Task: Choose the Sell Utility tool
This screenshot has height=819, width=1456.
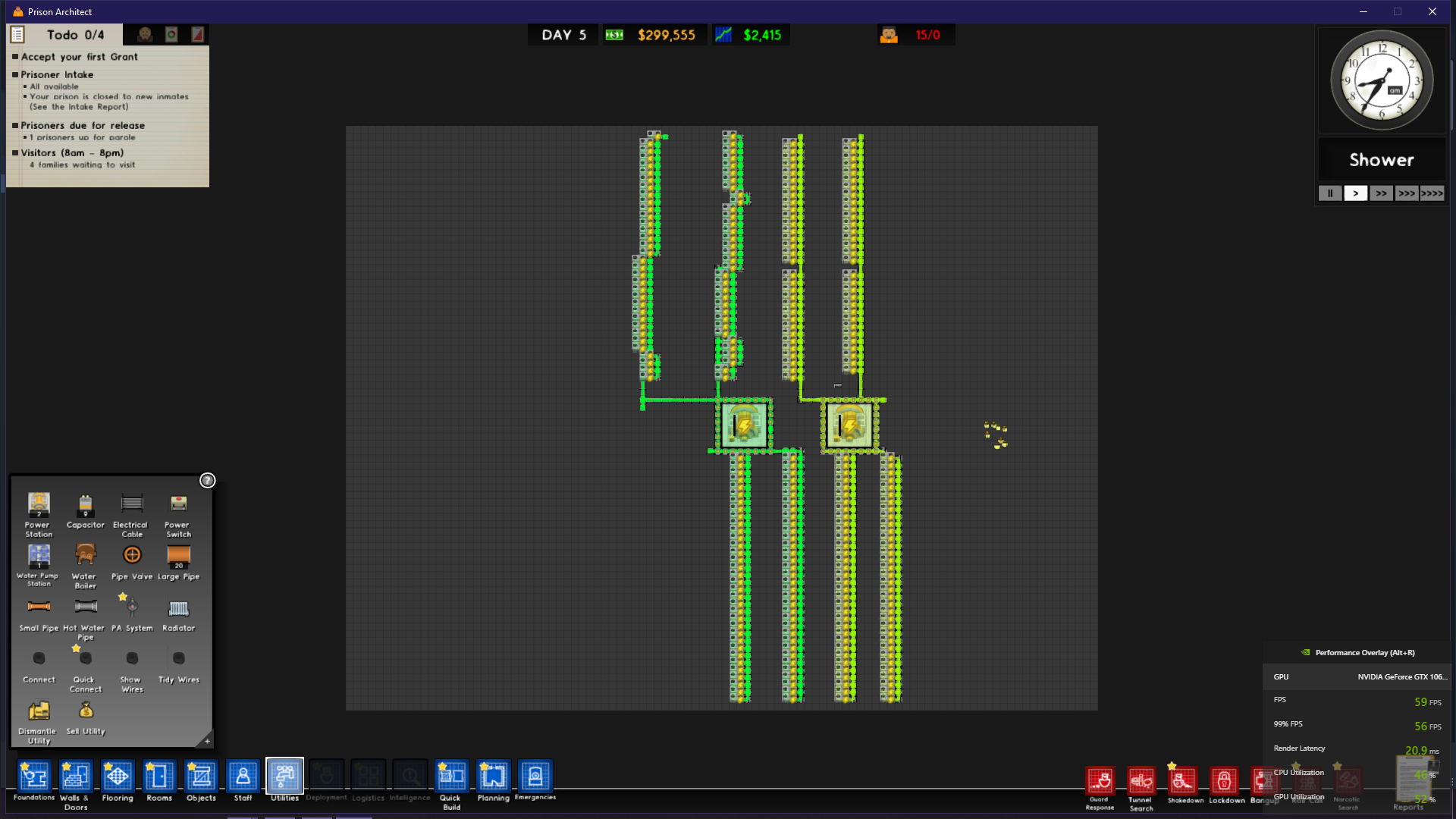Action: click(86, 717)
